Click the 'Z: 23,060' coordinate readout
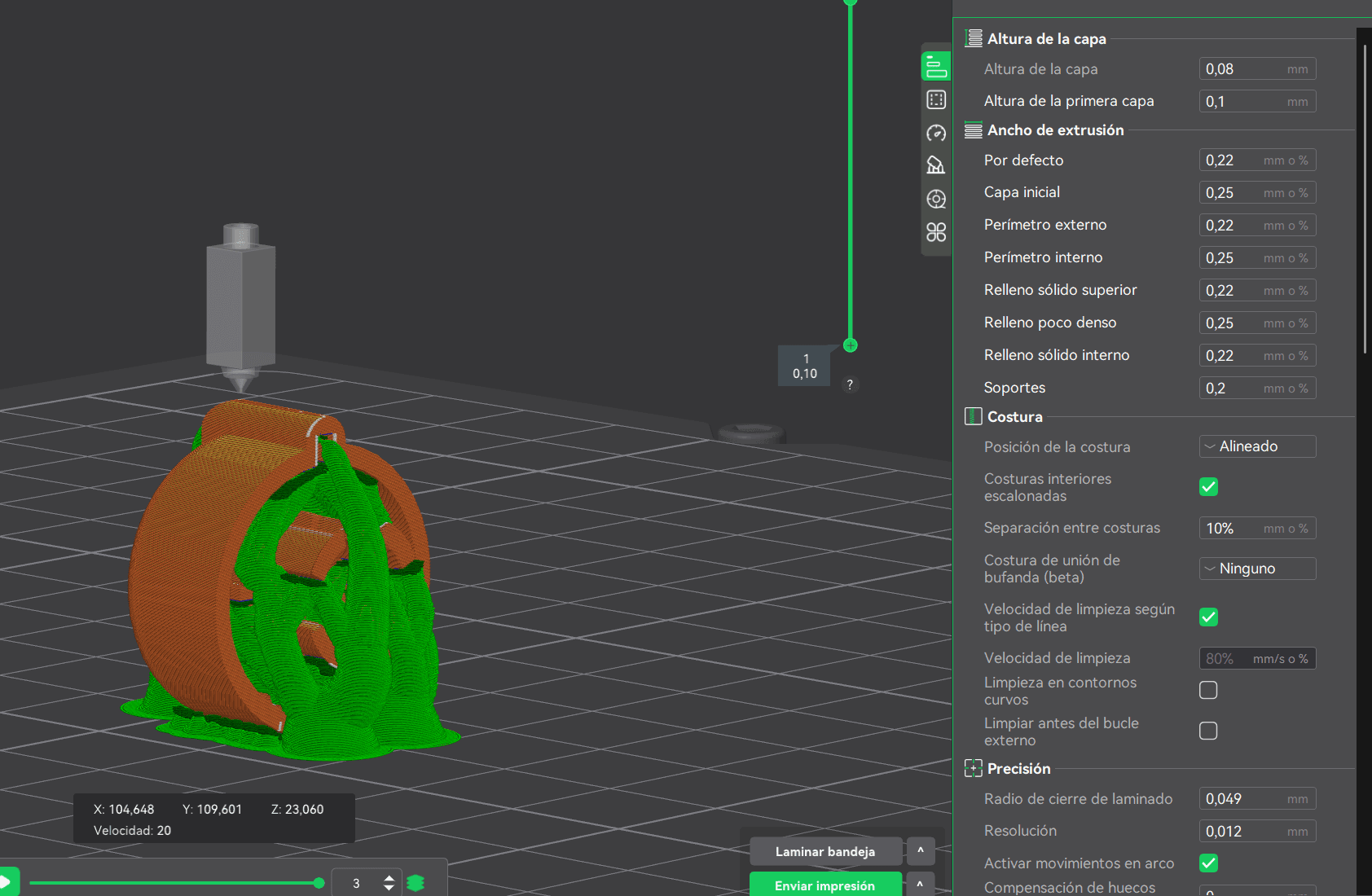1372x896 pixels. pos(297,810)
